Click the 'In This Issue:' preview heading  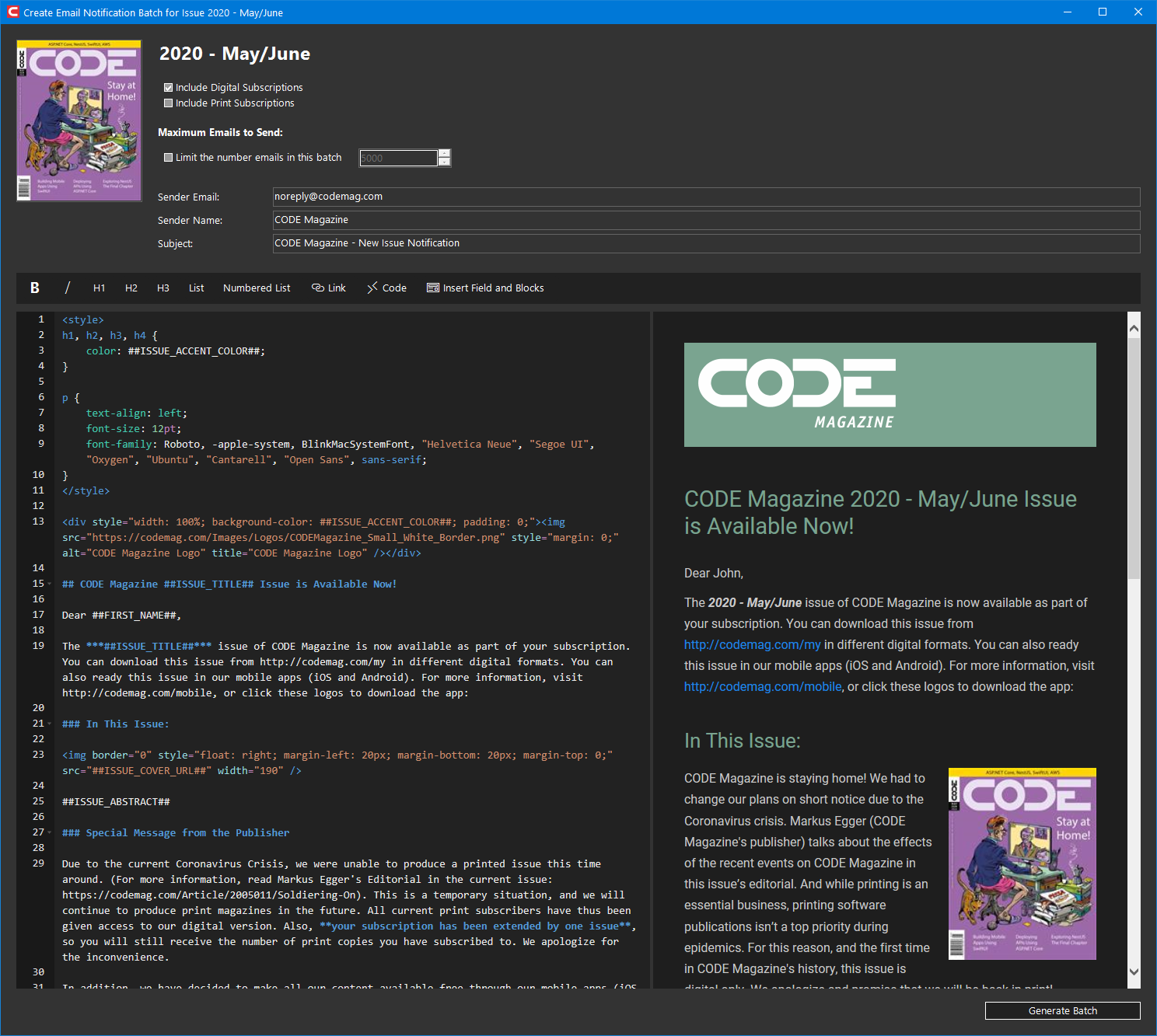tap(743, 741)
